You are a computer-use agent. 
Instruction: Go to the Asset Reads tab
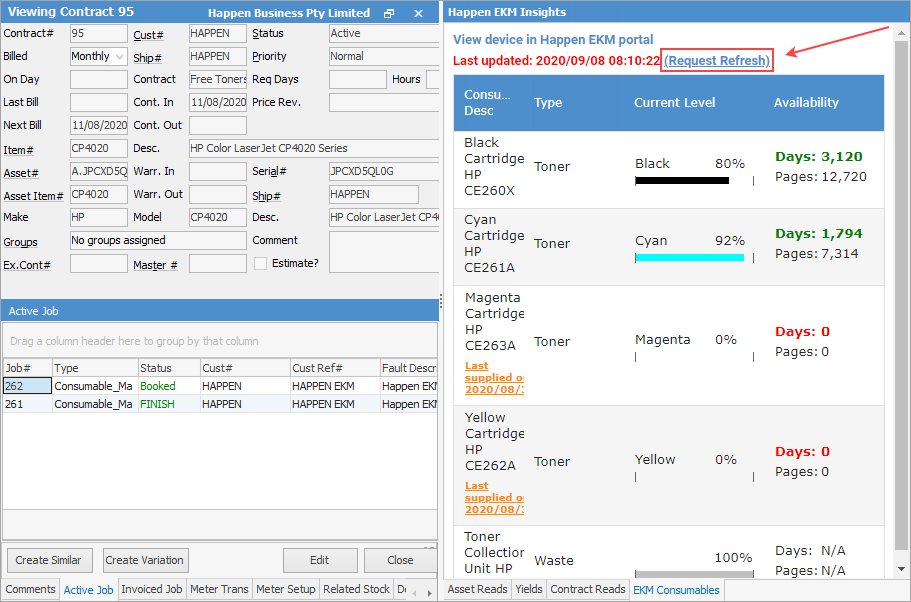pyautogui.click(x=477, y=590)
